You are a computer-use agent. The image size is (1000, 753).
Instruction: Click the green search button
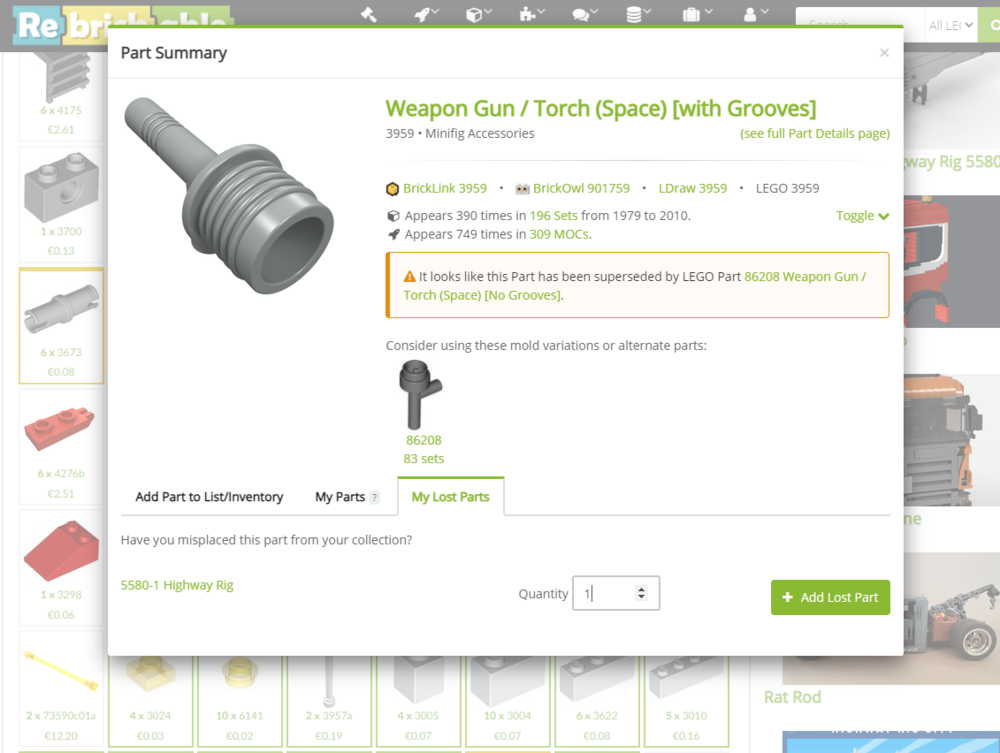coord(990,26)
